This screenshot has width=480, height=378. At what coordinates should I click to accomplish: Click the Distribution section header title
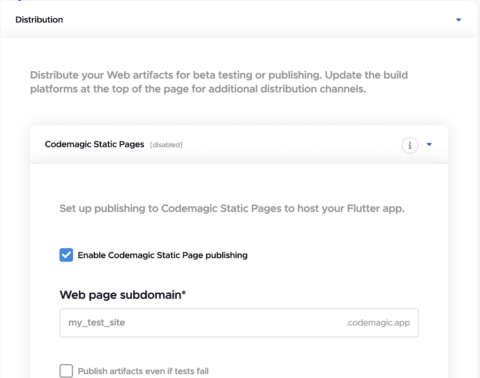pyautogui.click(x=39, y=20)
